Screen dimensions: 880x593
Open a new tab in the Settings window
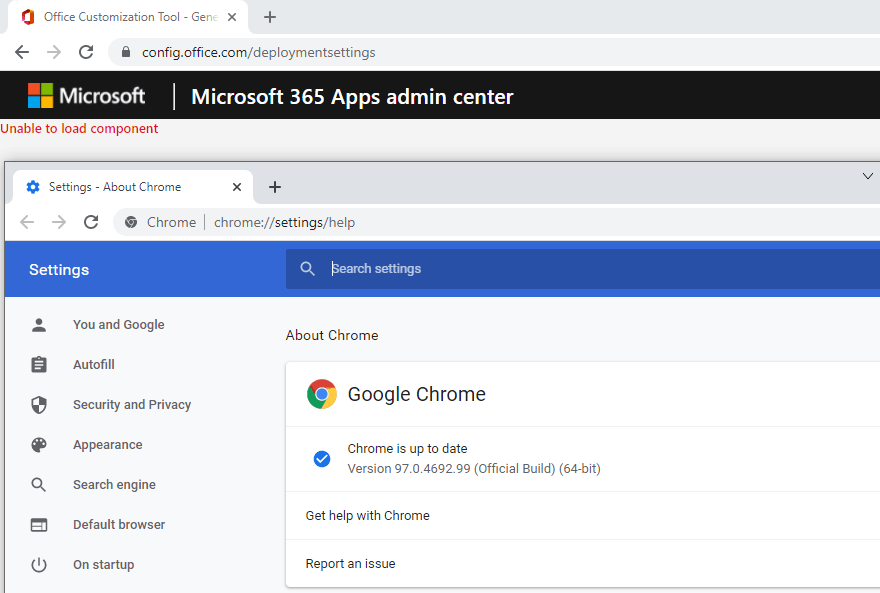[x=274, y=187]
